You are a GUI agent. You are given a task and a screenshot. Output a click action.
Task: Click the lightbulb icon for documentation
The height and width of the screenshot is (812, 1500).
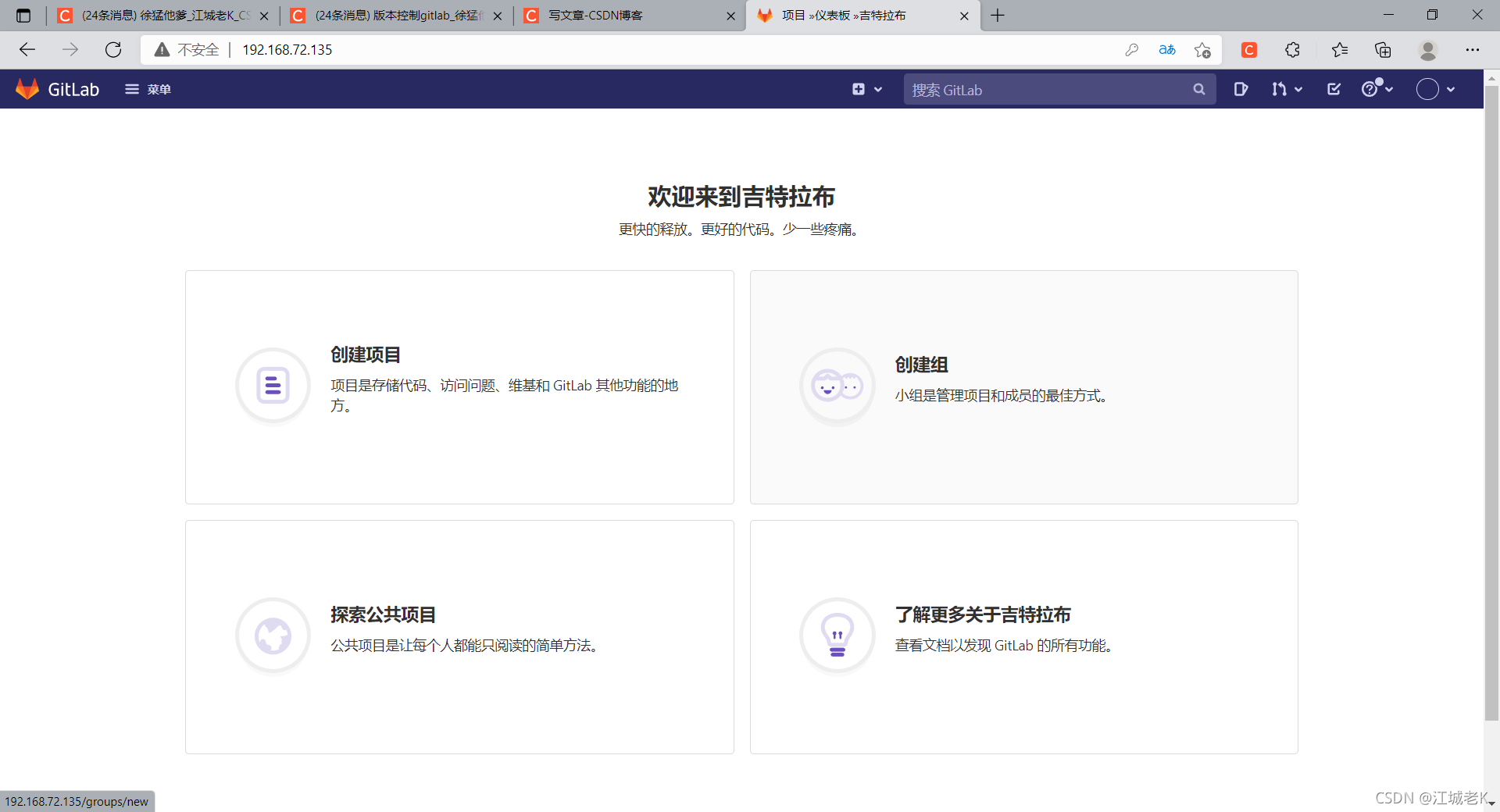click(837, 636)
